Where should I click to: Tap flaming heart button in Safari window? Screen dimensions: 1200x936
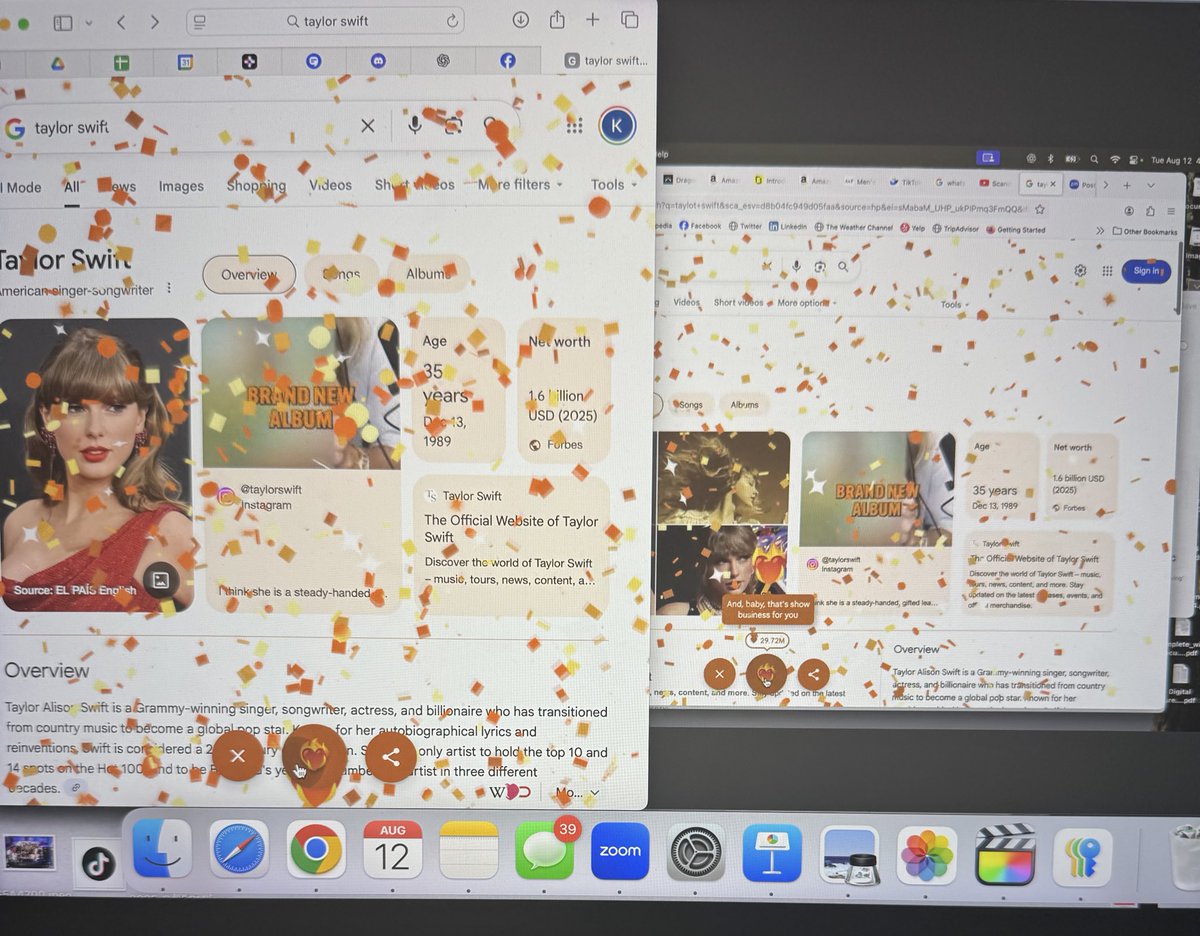pos(314,758)
